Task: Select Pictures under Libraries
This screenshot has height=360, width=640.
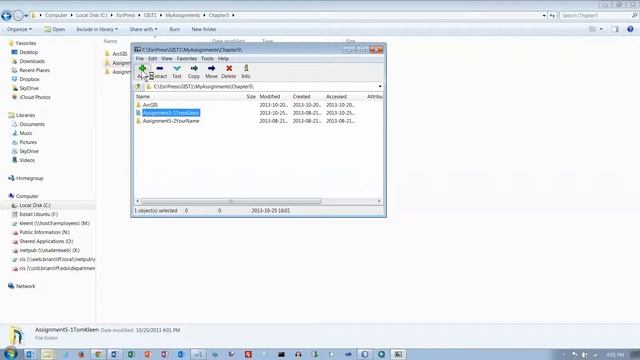Action: (x=28, y=142)
